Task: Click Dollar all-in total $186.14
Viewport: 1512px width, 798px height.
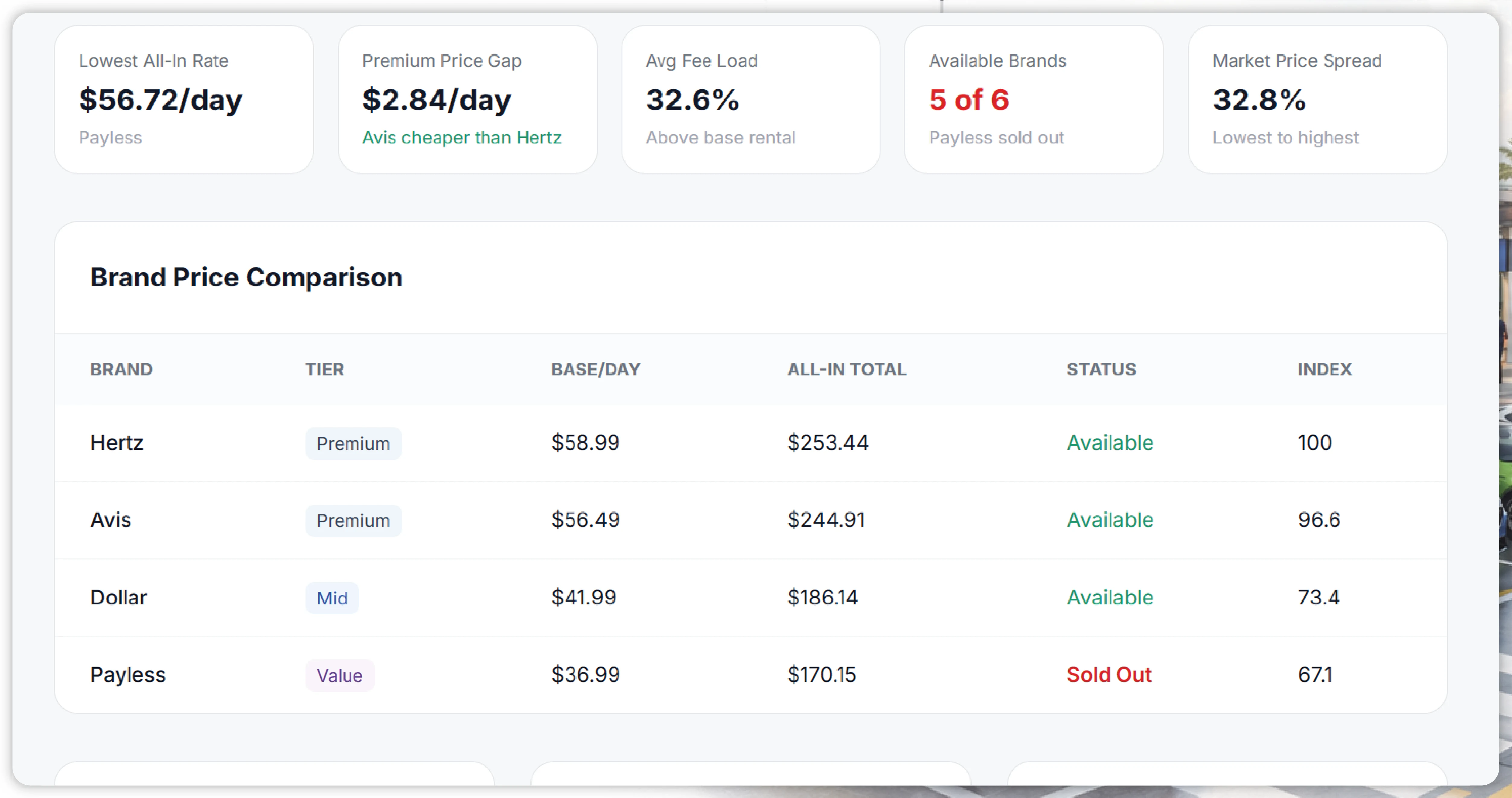Action: (x=822, y=598)
